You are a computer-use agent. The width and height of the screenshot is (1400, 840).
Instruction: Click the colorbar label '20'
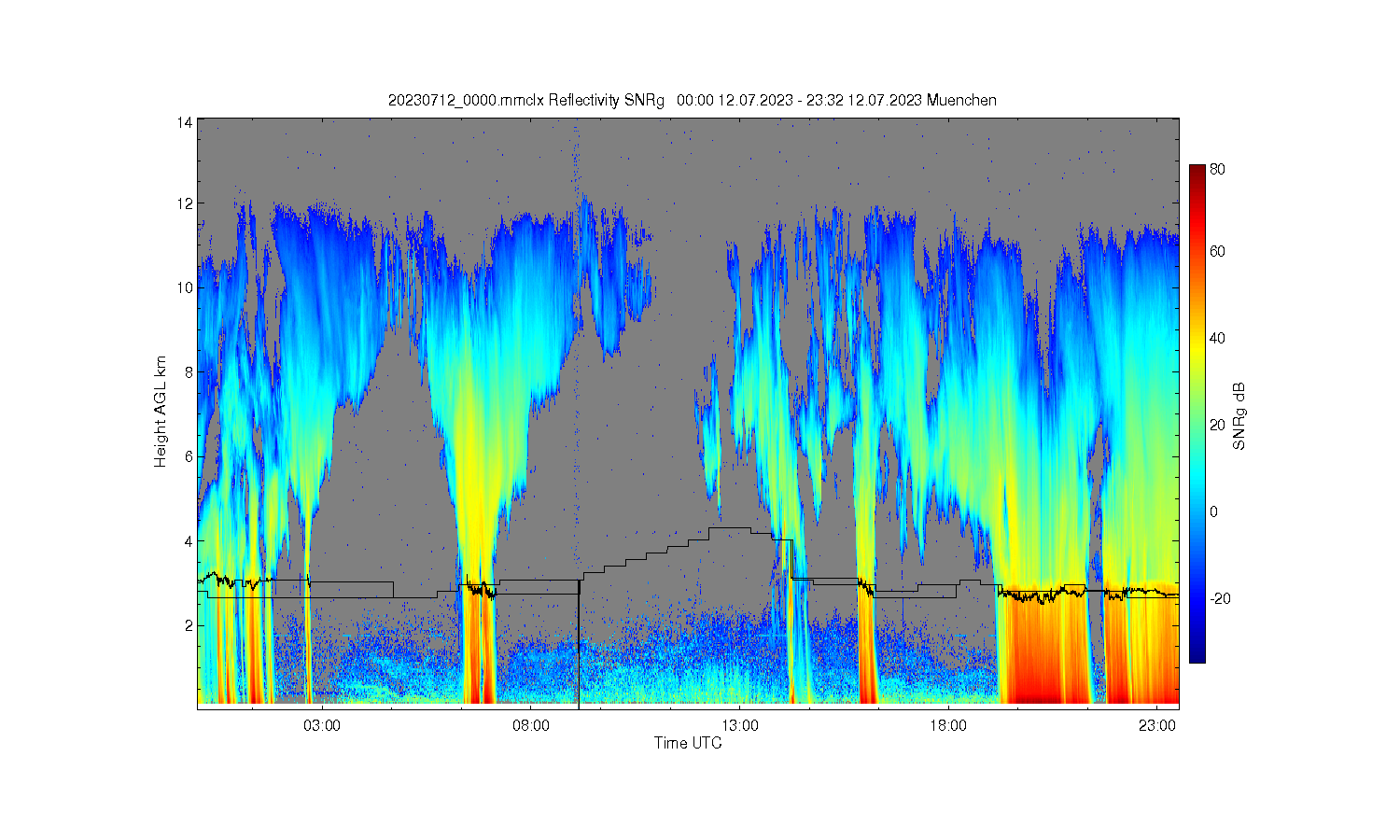(1218, 425)
